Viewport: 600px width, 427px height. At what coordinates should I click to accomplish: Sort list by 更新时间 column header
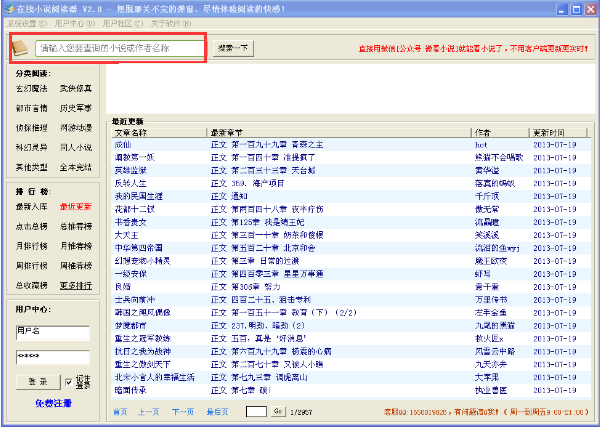(x=548, y=132)
